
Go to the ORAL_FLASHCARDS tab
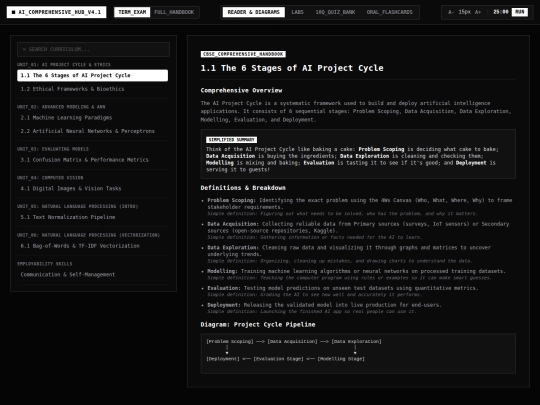390,12
